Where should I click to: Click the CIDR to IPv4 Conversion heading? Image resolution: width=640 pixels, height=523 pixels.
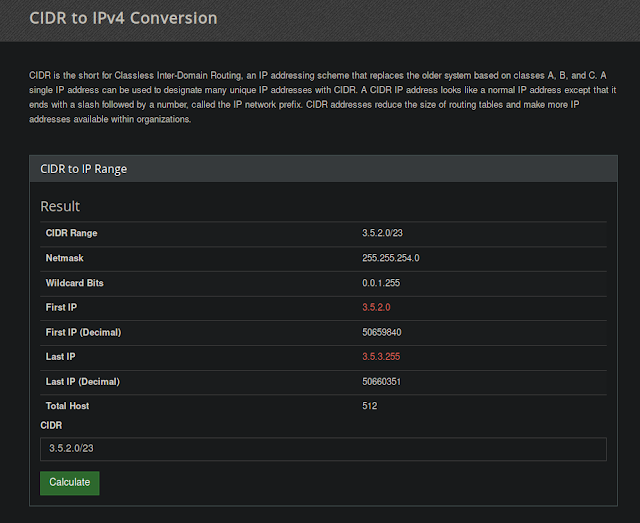pyautogui.click(x=123, y=18)
